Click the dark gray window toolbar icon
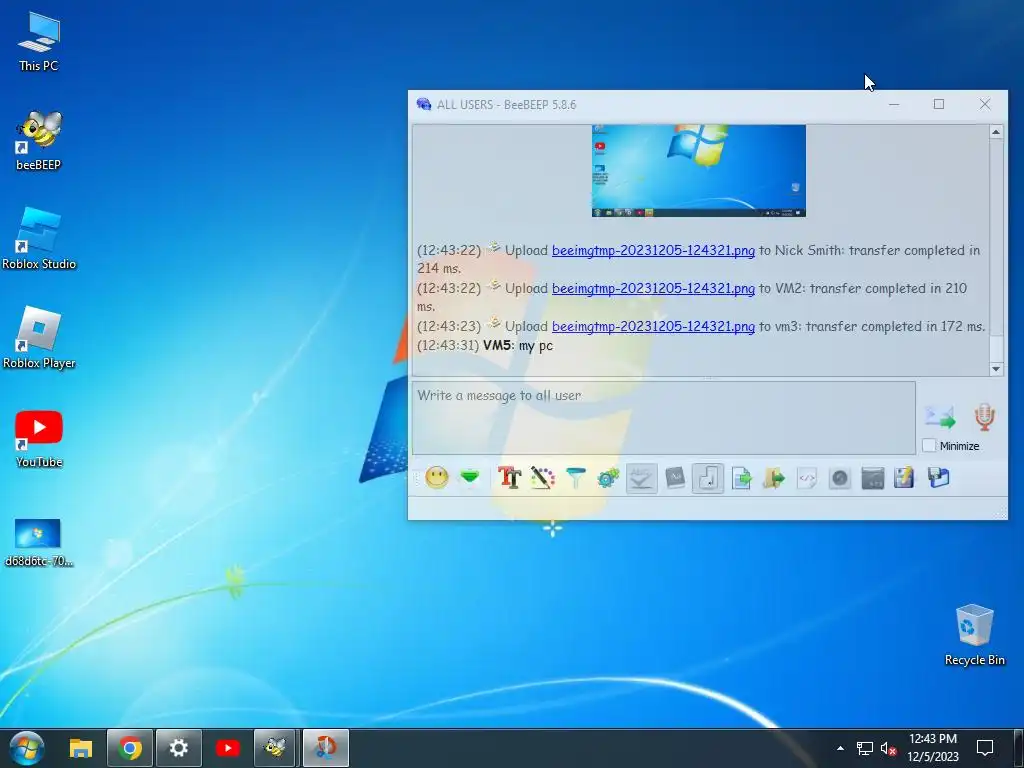Image resolution: width=1024 pixels, height=768 pixels. click(872, 478)
